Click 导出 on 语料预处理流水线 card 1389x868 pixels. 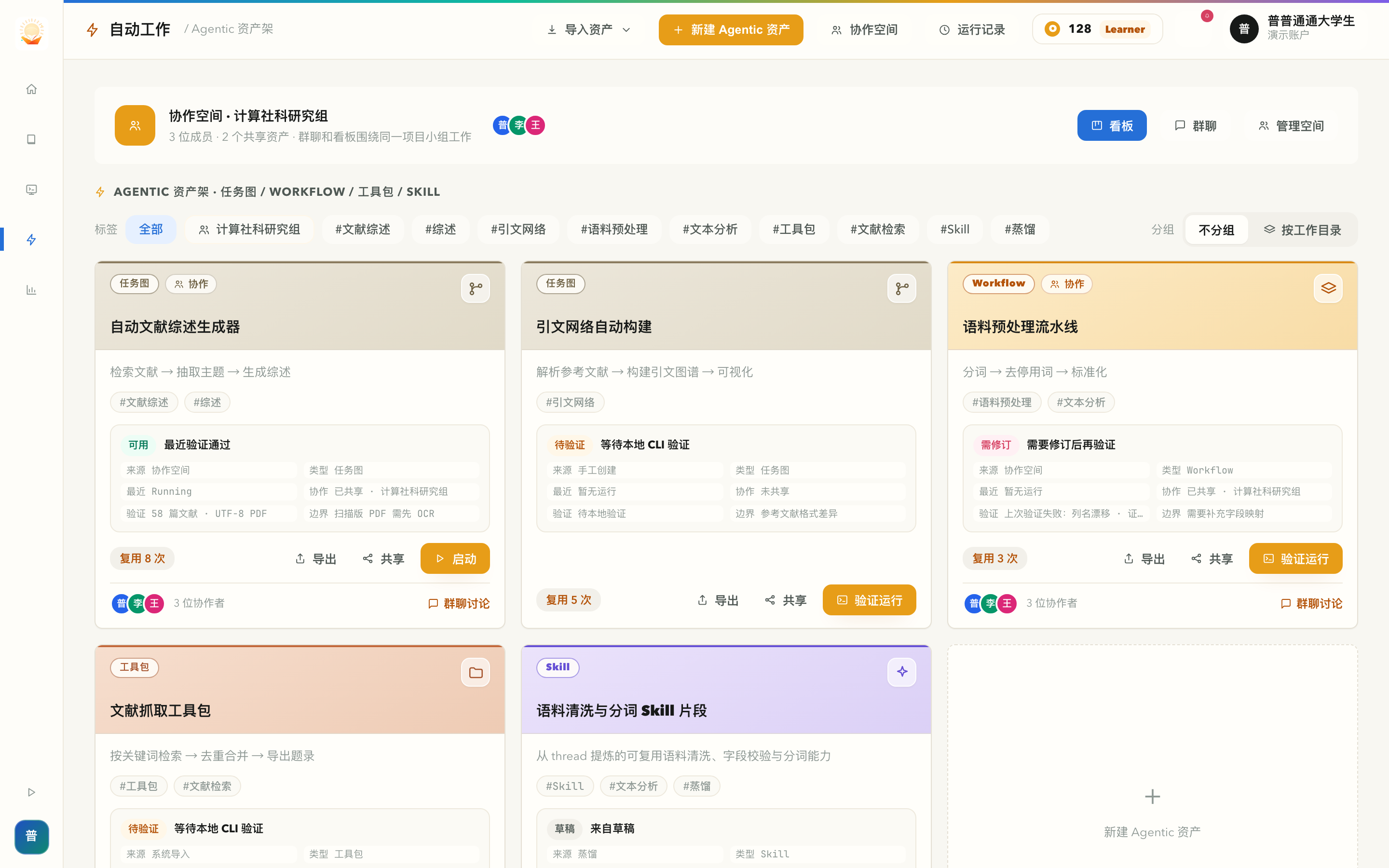[x=1144, y=558]
